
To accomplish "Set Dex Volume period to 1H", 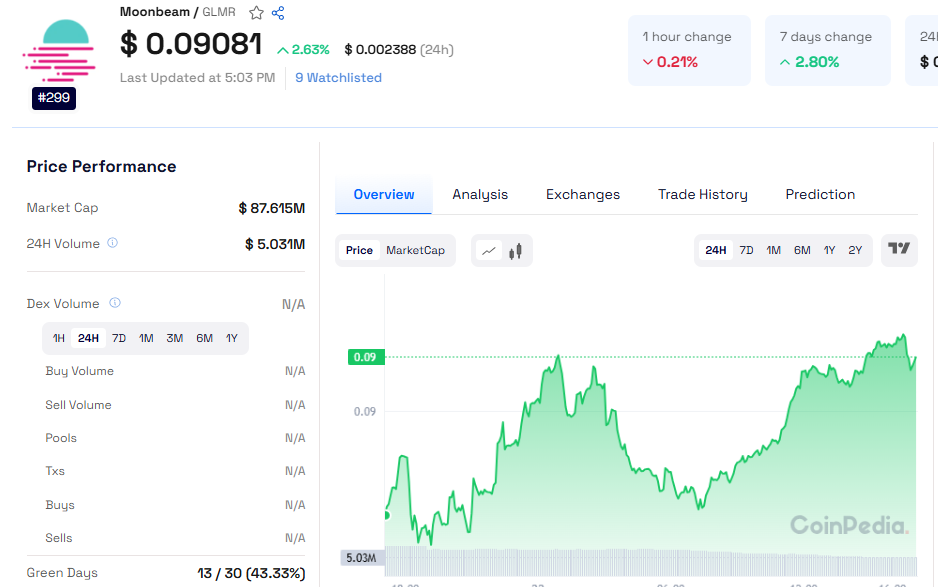I will pyautogui.click(x=59, y=338).
